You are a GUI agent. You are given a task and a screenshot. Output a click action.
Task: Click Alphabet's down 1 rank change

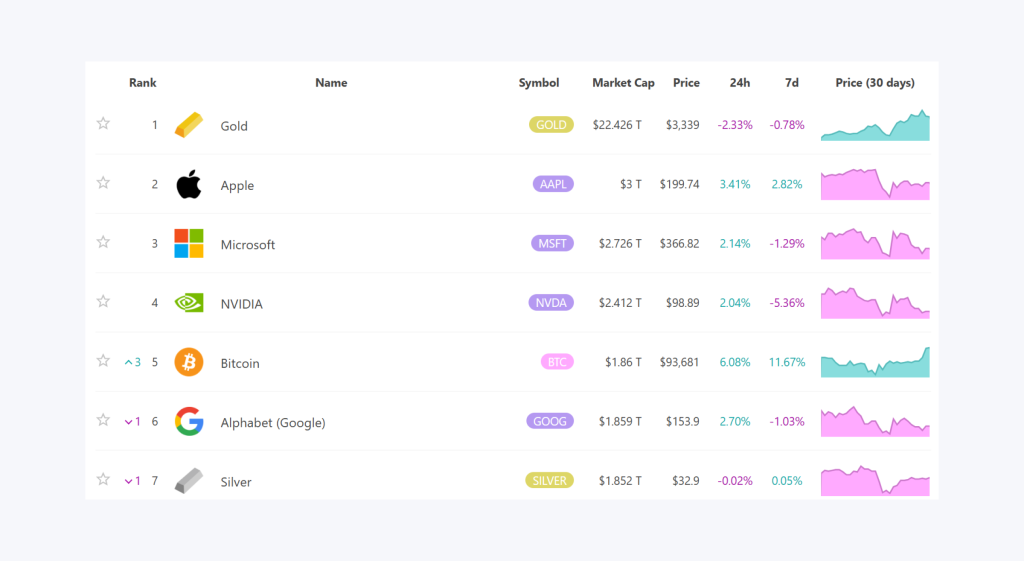click(133, 422)
